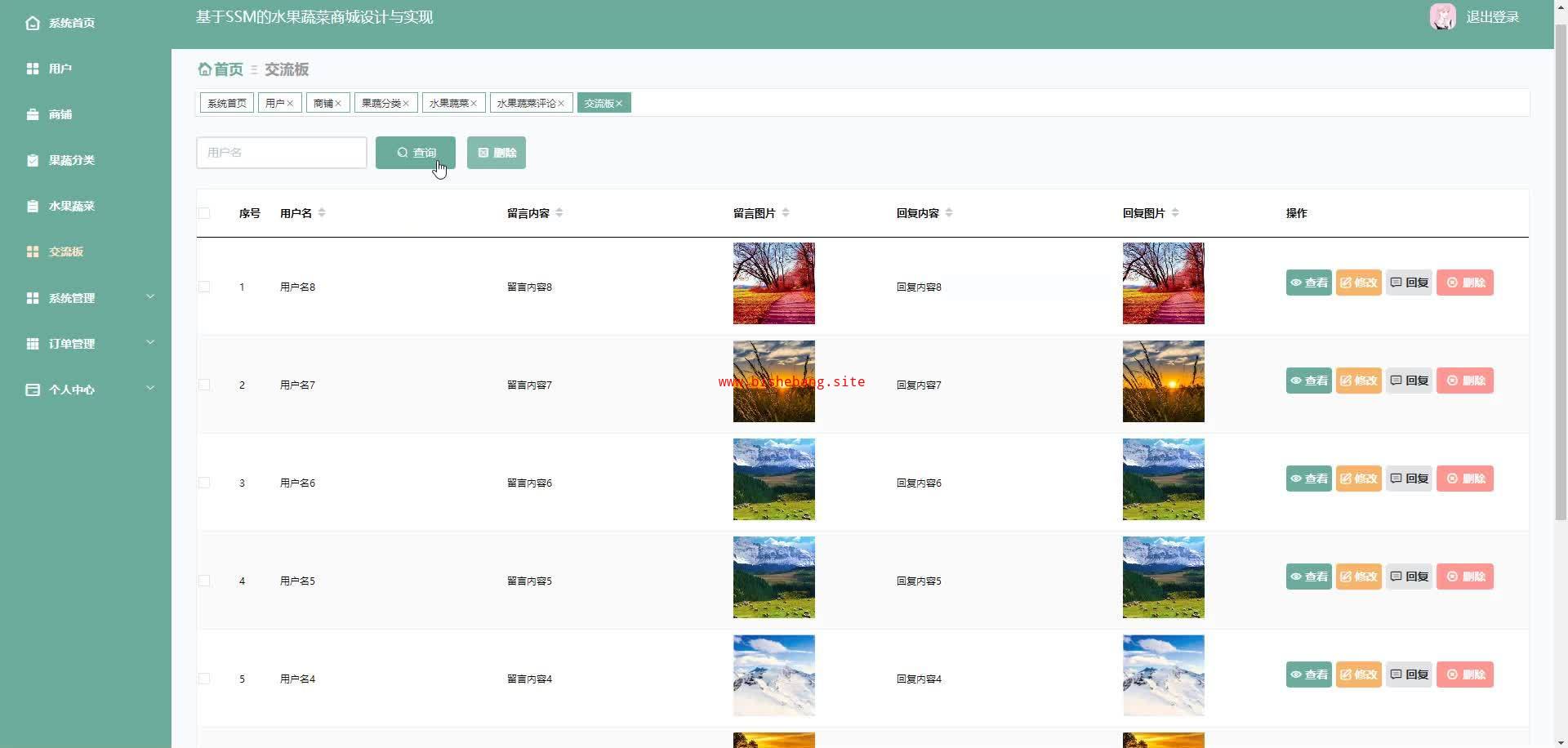Toggle the select-all checkbox in table header
The width and height of the screenshot is (1568, 748).
pos(204,213)
